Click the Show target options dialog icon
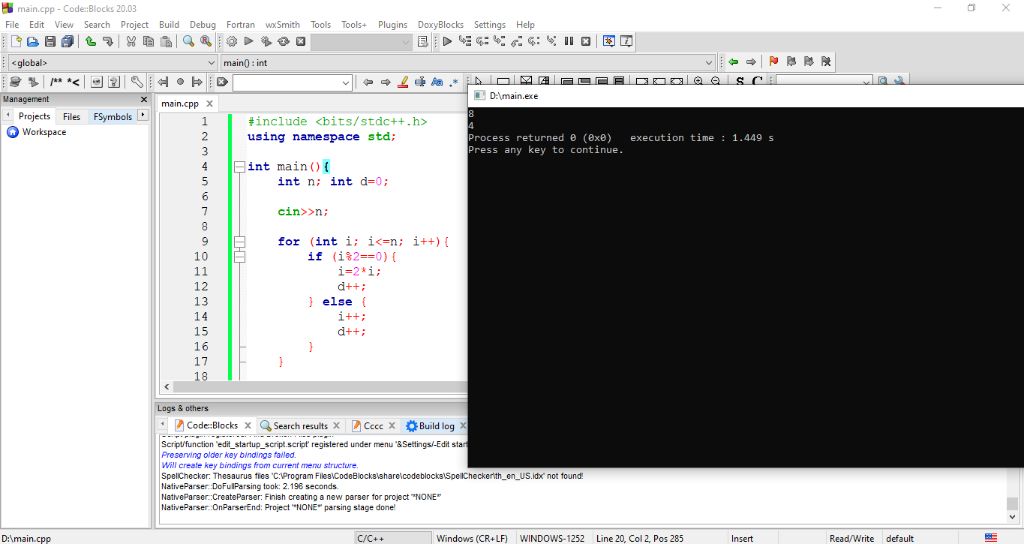 [423, 41]
